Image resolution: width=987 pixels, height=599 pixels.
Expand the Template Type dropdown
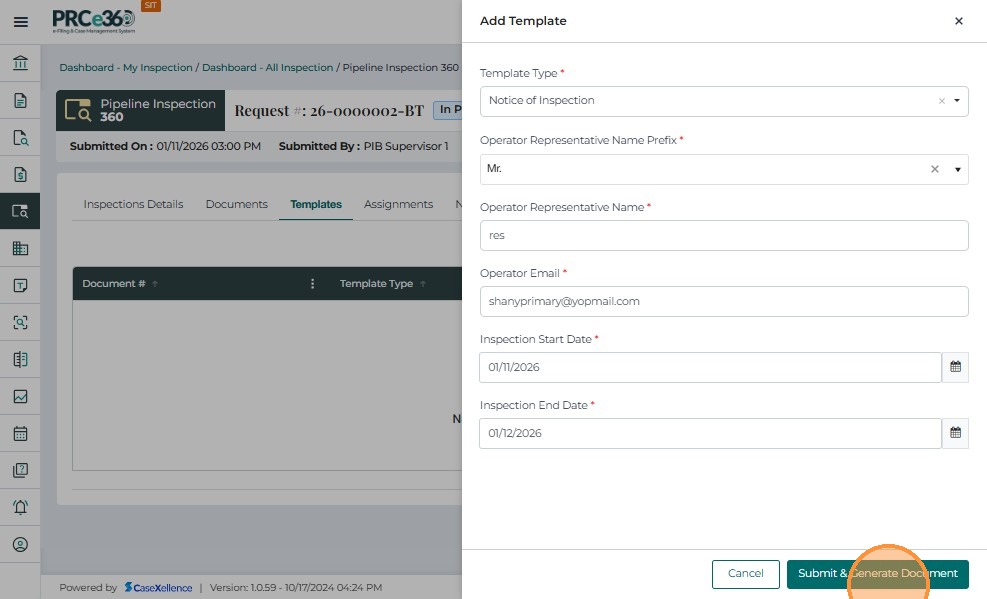tap(957, 101)
